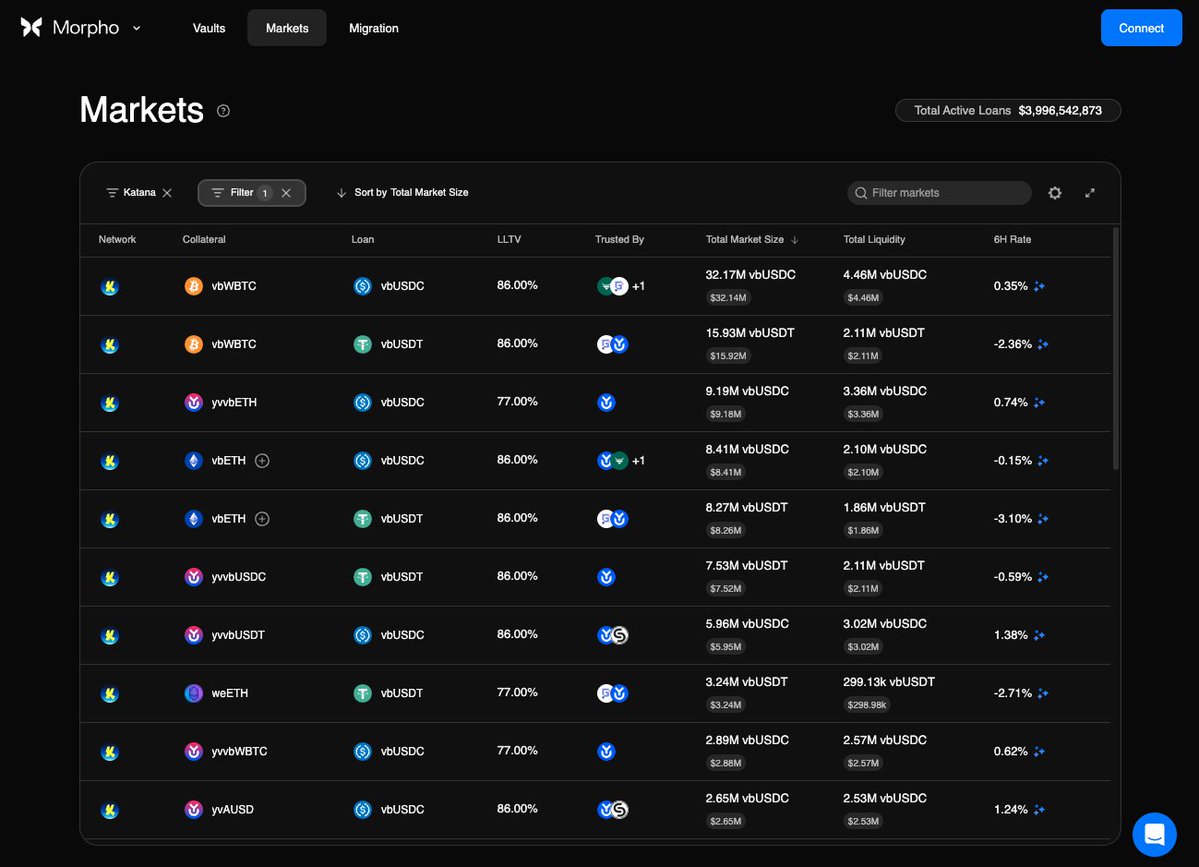Screen dimensions: 1199x867
Task: Click the Morpho butterfly logo
Action: 31,28
